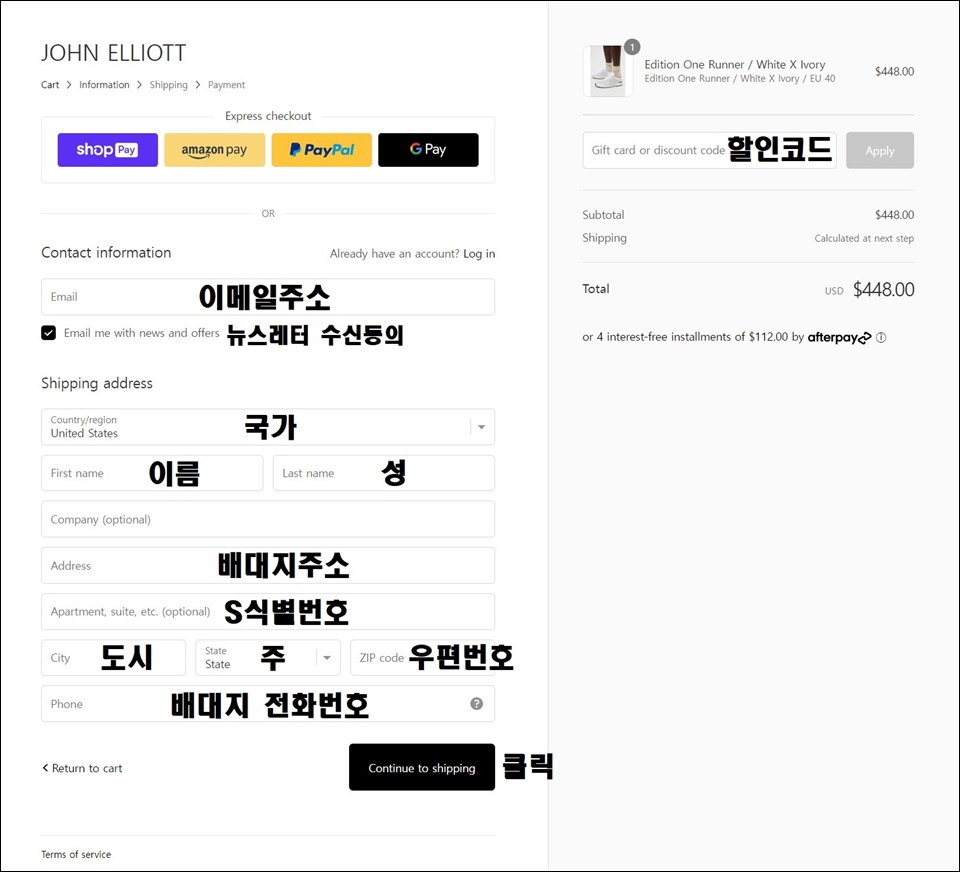The width and height of the screenshot is (960, 872).
Task: Open the Country/region dropdown
Action: click(x=268, y=427)
